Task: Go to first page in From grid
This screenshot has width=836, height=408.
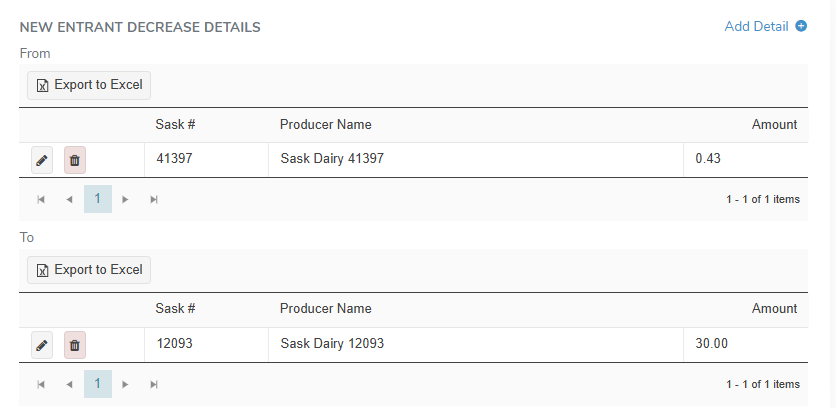Action: pos(41,199)
